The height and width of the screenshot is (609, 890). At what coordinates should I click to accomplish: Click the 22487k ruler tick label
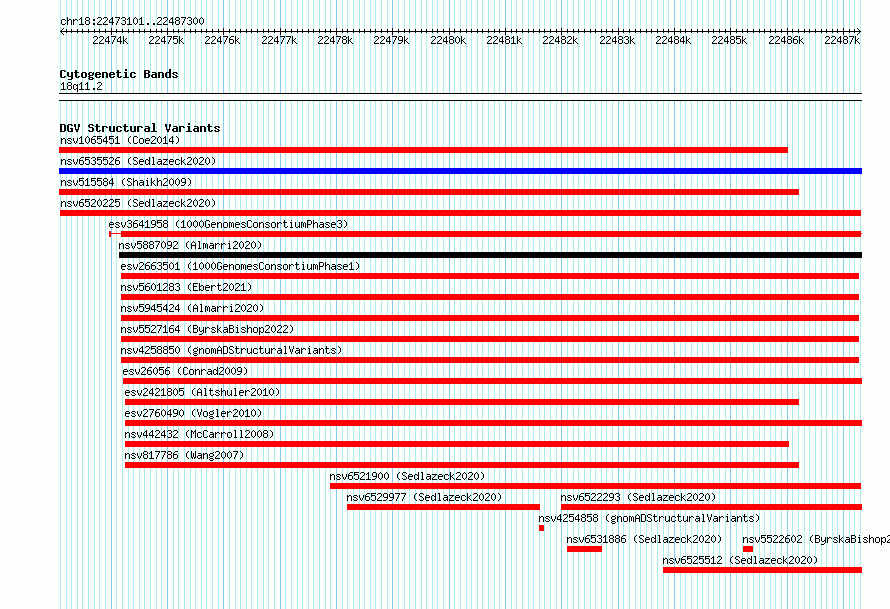click(842, 40)
